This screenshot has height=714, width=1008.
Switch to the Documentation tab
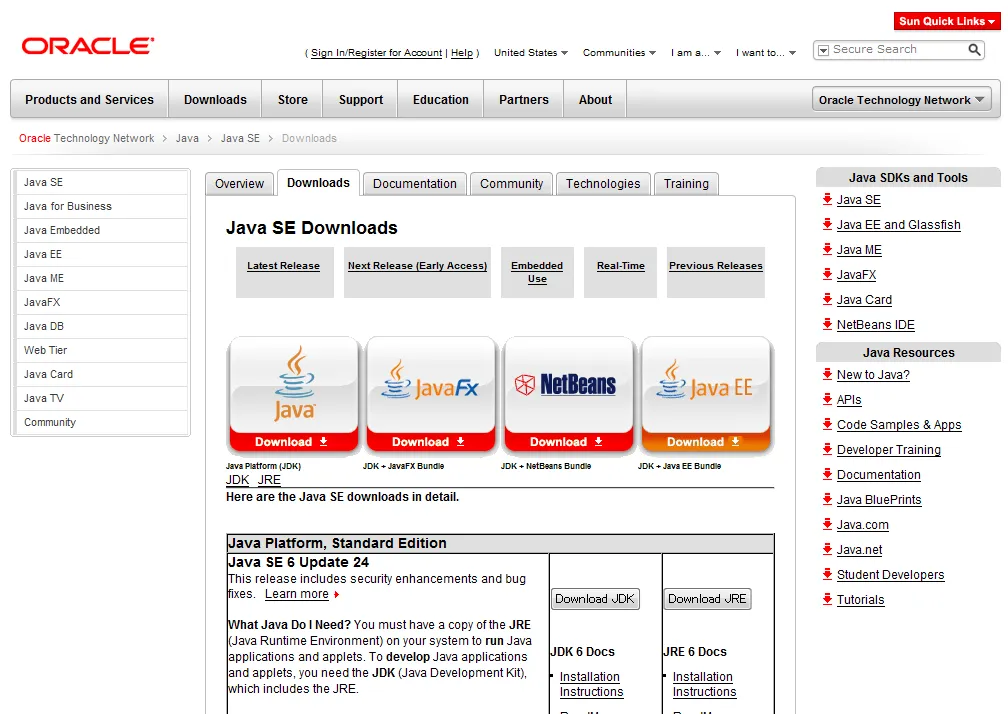(415, 184)
